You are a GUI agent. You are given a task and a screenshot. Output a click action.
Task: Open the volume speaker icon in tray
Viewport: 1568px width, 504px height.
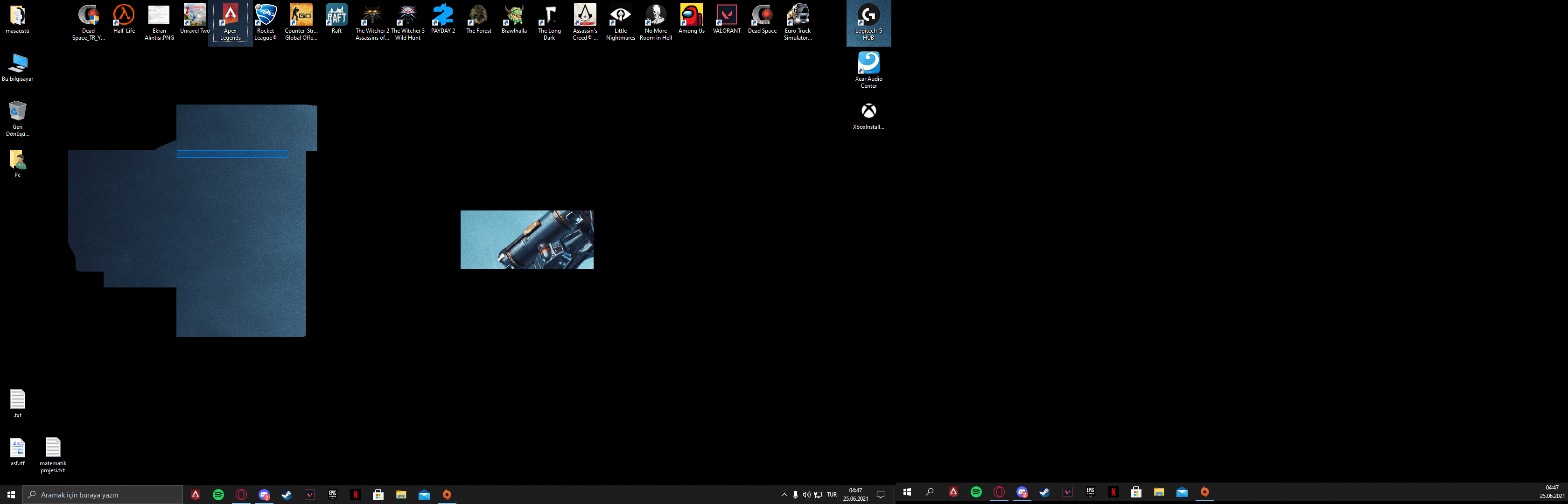pyautogui.click(x=806, y=495)
